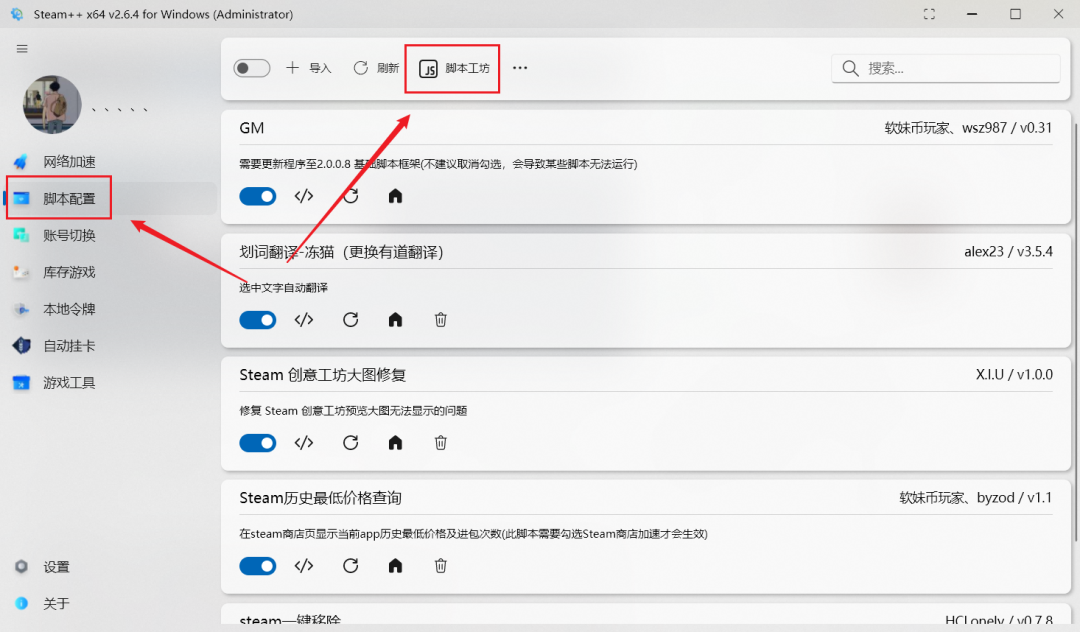Disable the GM script toggle
This screenshot has height=632, width=1080.
pyautogui.click(x=258, y=196)
